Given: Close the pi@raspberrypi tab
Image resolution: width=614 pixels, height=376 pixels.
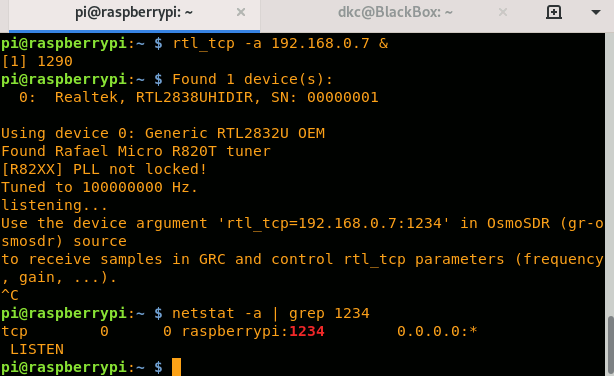Looking at the screenshot, I should (x=241, y=13).
